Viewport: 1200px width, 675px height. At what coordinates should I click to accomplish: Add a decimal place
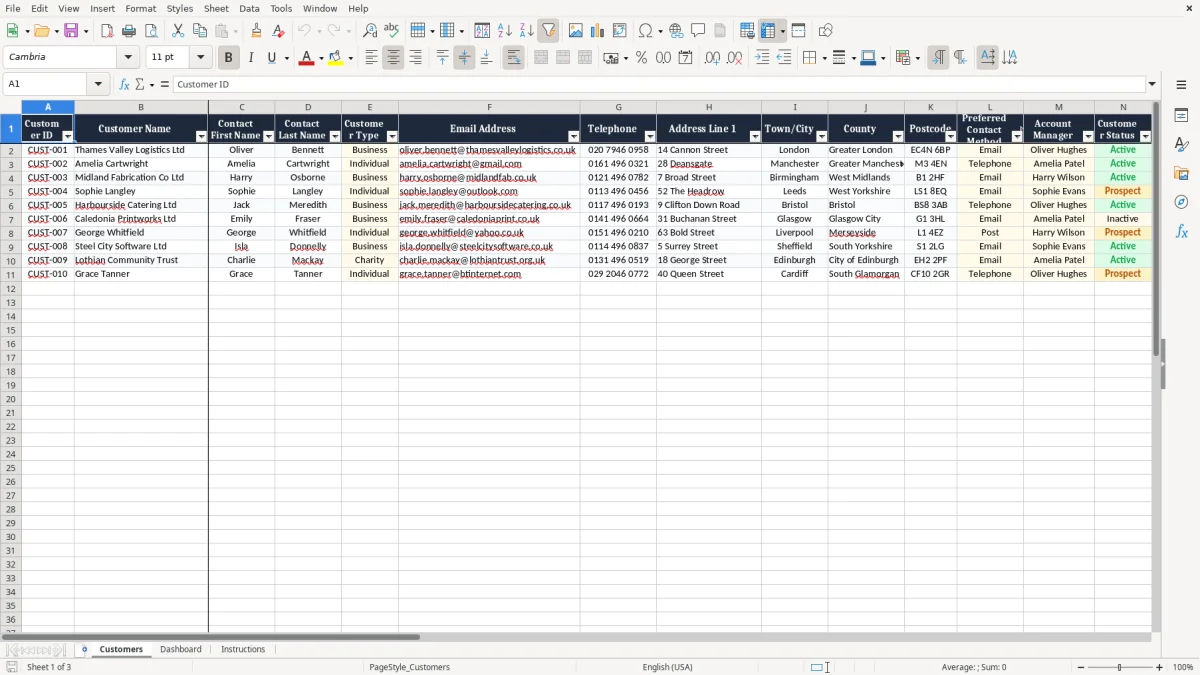pyautogui.click(x=712, y=58)
